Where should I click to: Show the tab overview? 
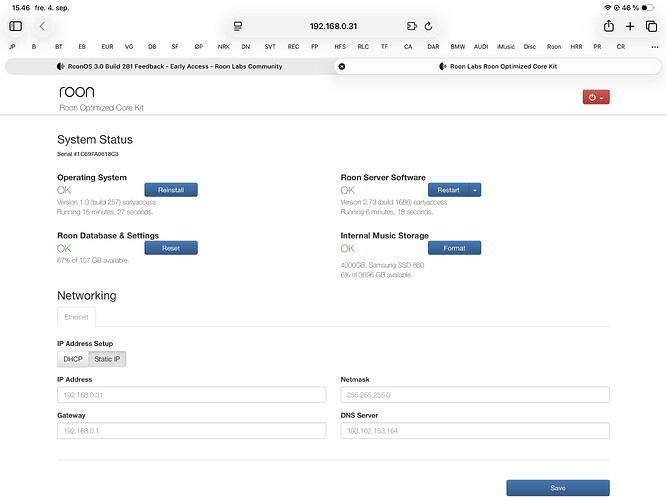tap(651, 26)
